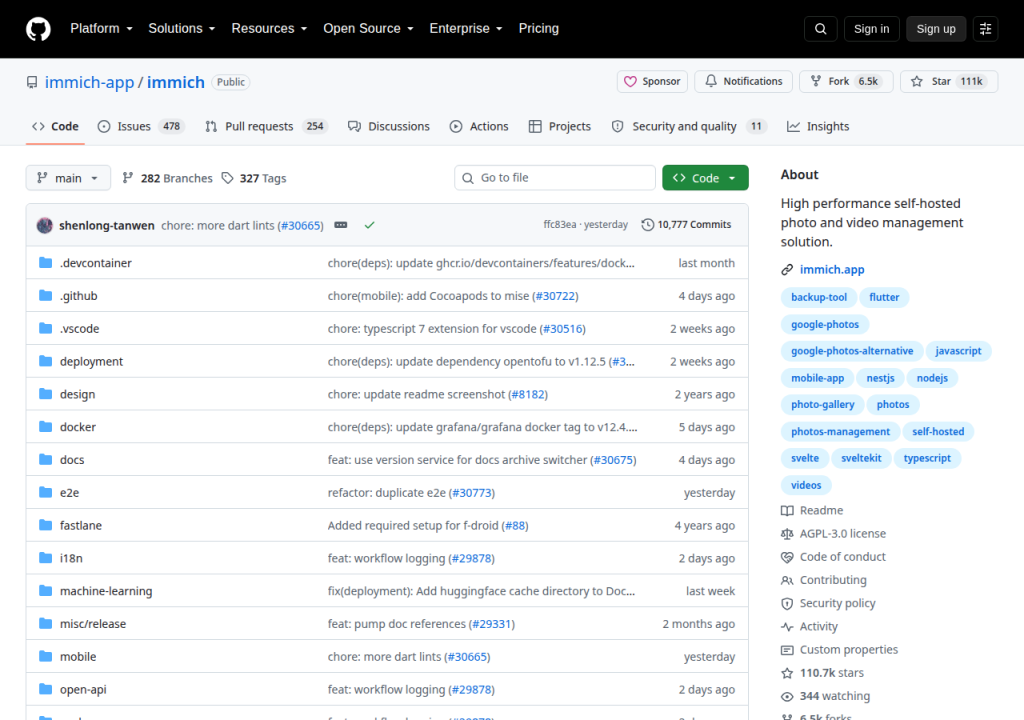Focus the Go to file search field

pos(554,178)
